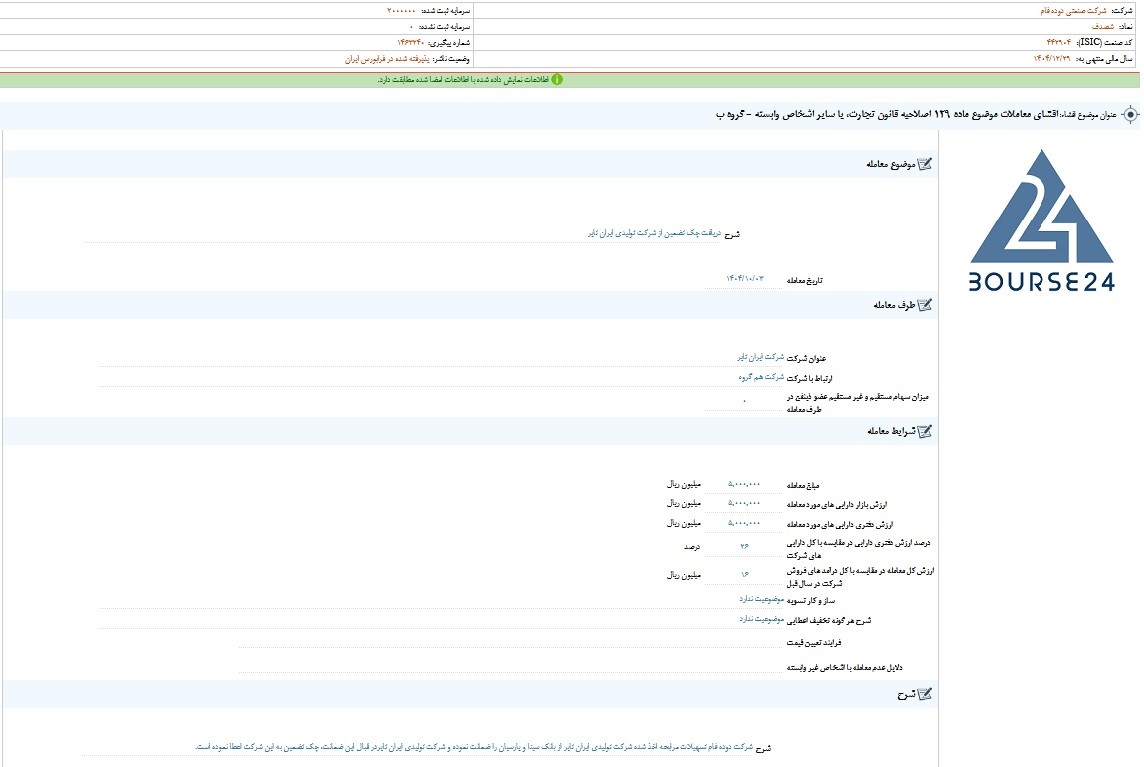Click the شرایط معامله section heading
The height and width of the screenshot is (767, 1144).
pos(891,431)
